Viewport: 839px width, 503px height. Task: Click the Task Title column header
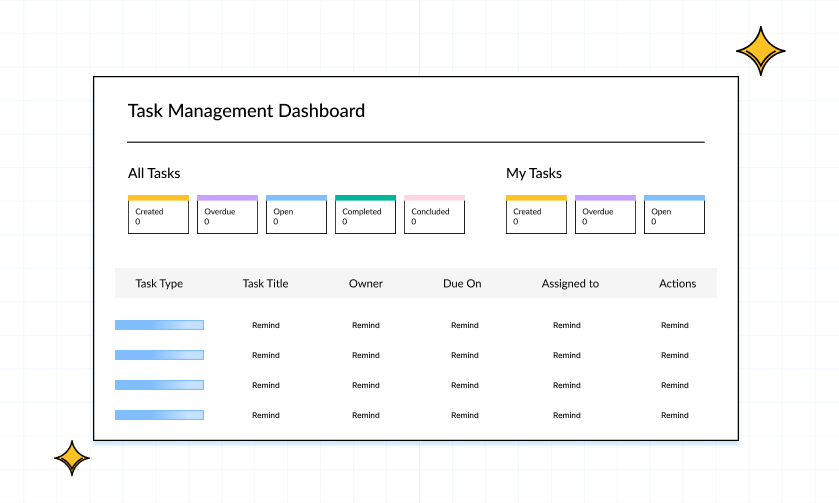265,284
